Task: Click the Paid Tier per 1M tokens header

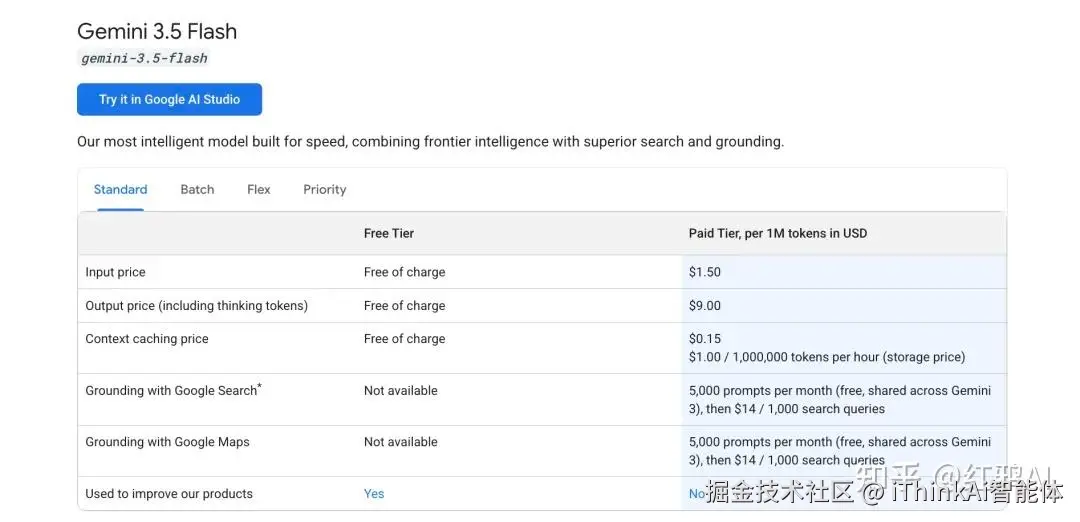Action: [x=778, y=233]
